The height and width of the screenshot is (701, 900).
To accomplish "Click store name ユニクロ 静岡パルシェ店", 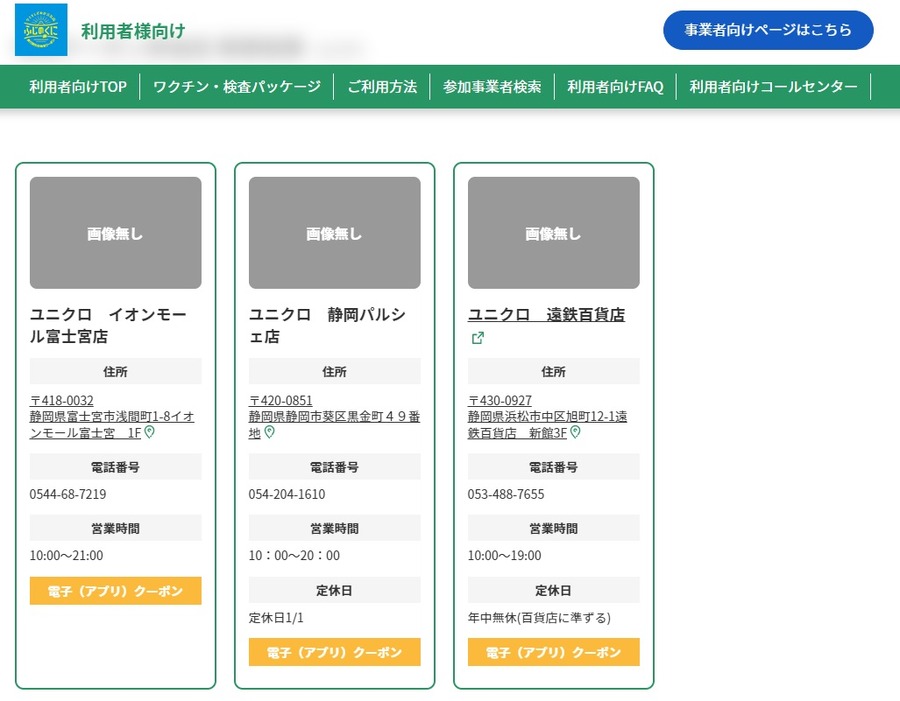I will (327, 326).
